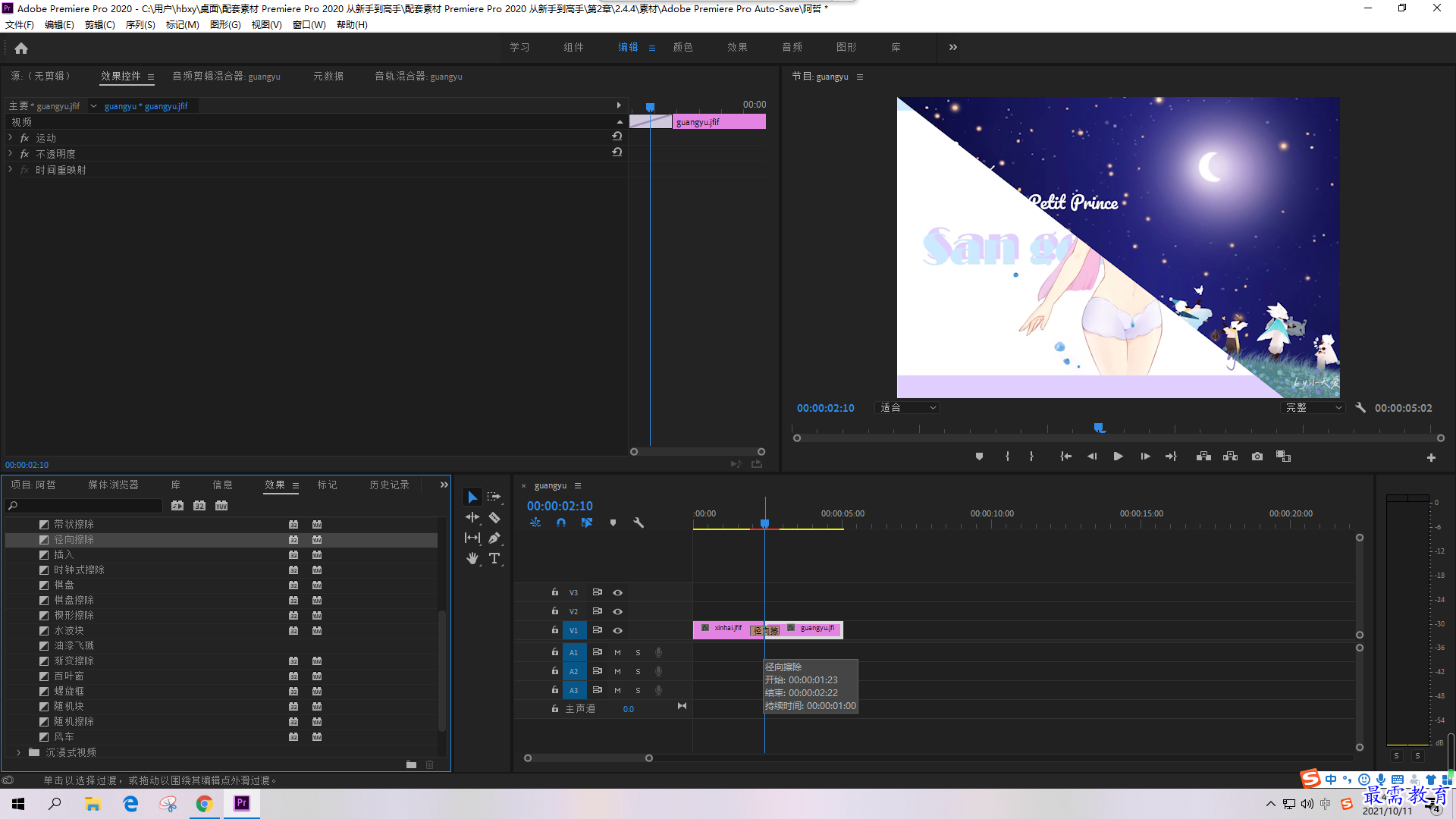Toggle sync lock for track V2

(x=597, y=611)
